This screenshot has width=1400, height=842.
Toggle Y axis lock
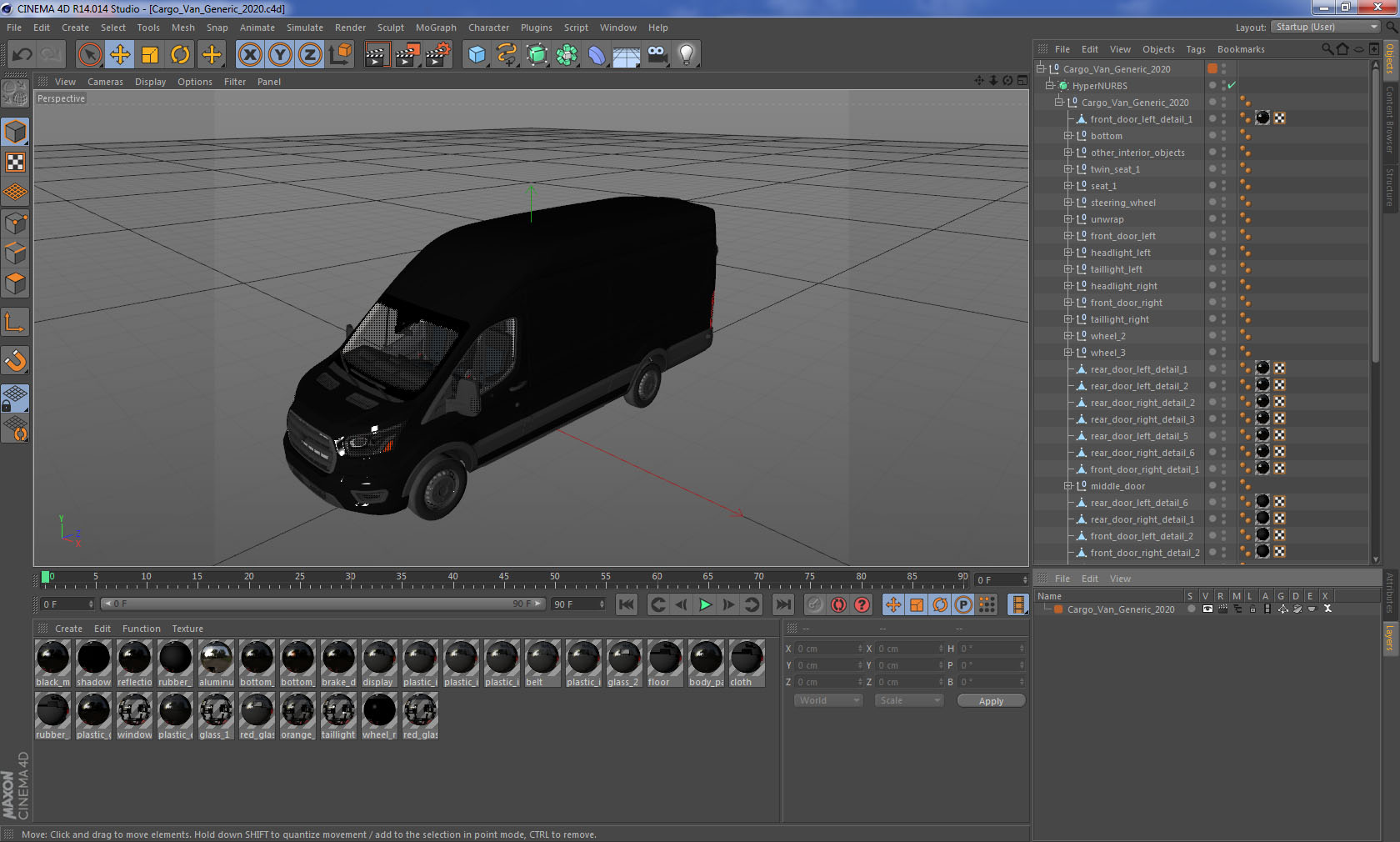[x=280, y=55]
